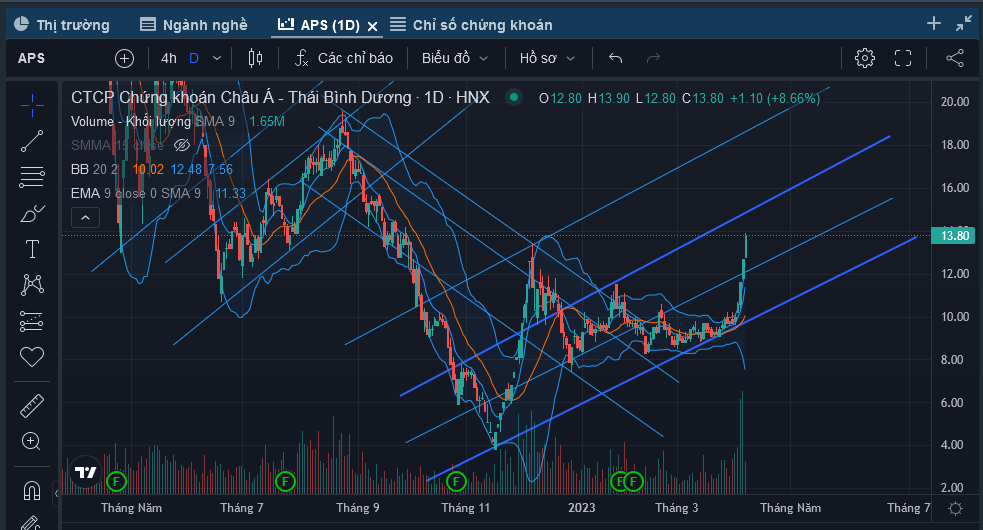Add a new tab with plus icon
The height and width of the screenshot is (530, 983).
(x=934, y=23)
